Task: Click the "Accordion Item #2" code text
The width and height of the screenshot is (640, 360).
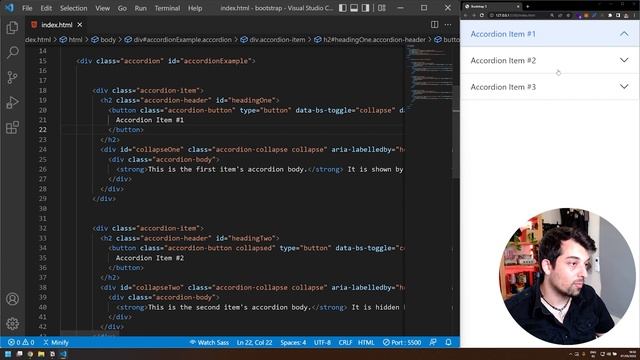Action: 150,258
